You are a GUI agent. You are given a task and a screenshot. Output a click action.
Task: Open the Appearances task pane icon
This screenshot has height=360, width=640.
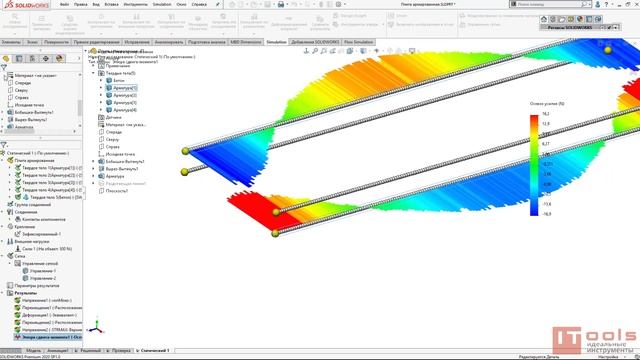tap(580, 19)
